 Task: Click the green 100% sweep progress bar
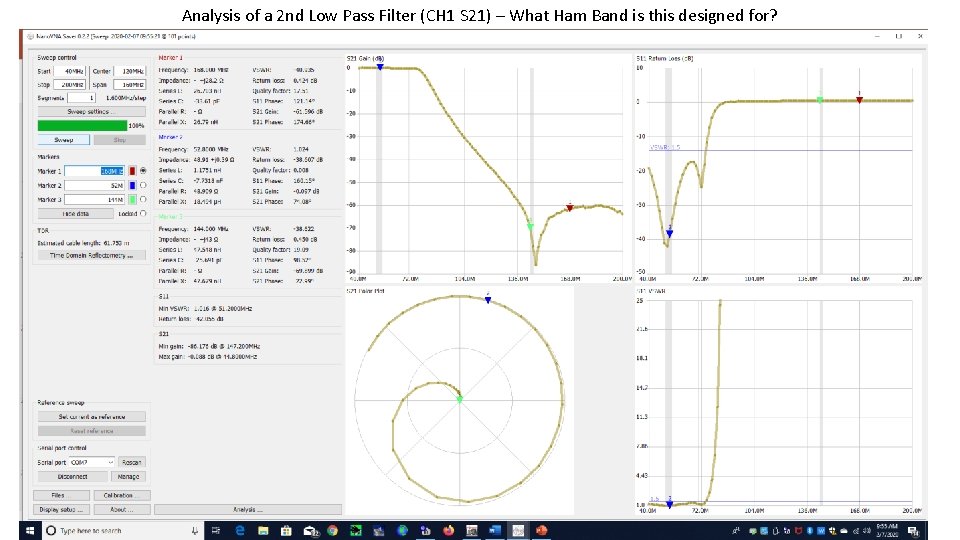pyautogui.click(x=82, y=126)
